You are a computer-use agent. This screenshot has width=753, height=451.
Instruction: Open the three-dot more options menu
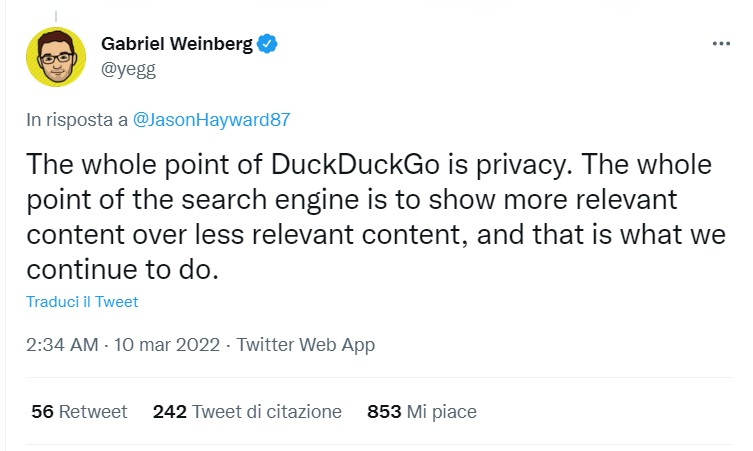click(x=721, y=45)
